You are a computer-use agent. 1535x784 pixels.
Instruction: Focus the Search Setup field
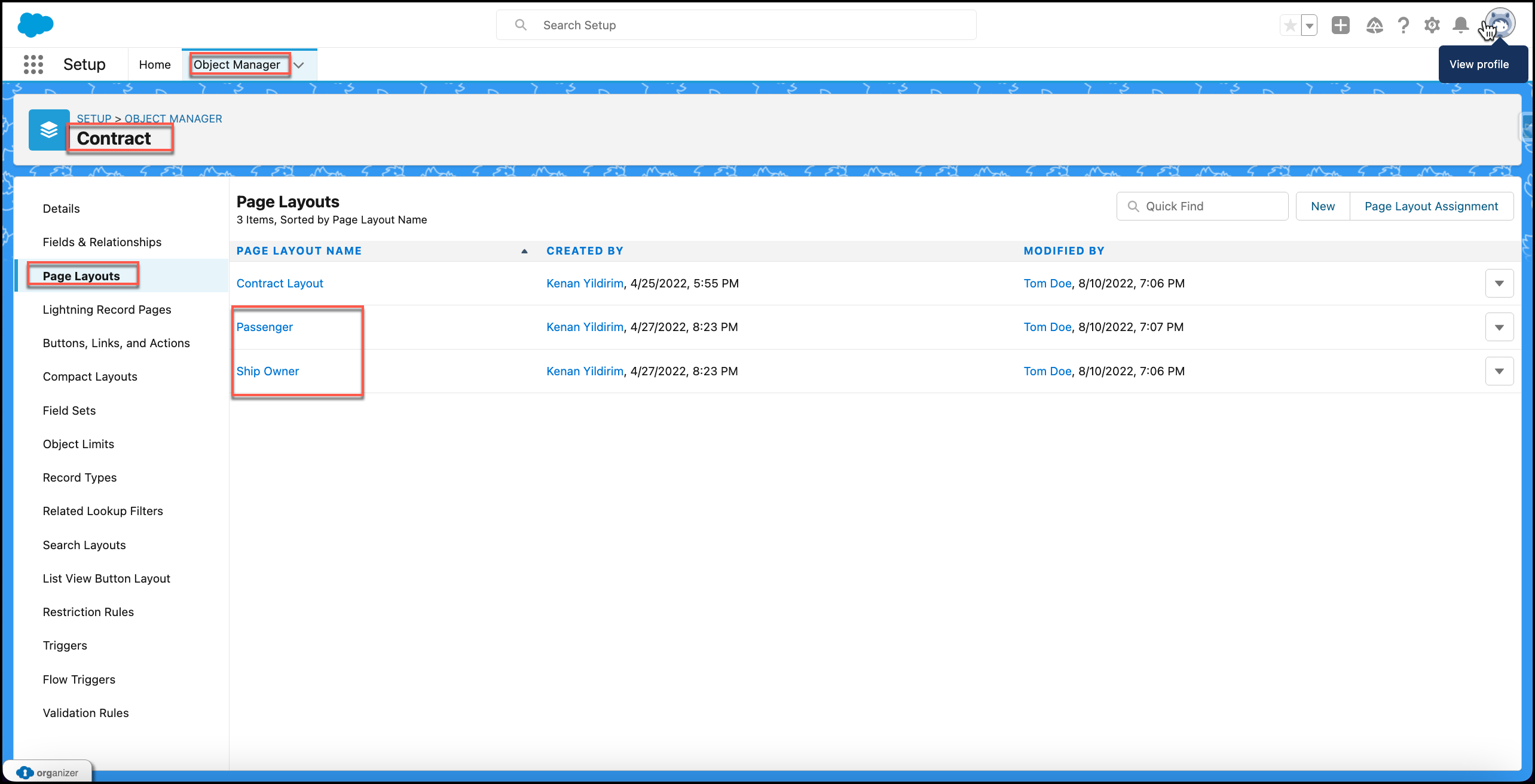click(736, 25)
